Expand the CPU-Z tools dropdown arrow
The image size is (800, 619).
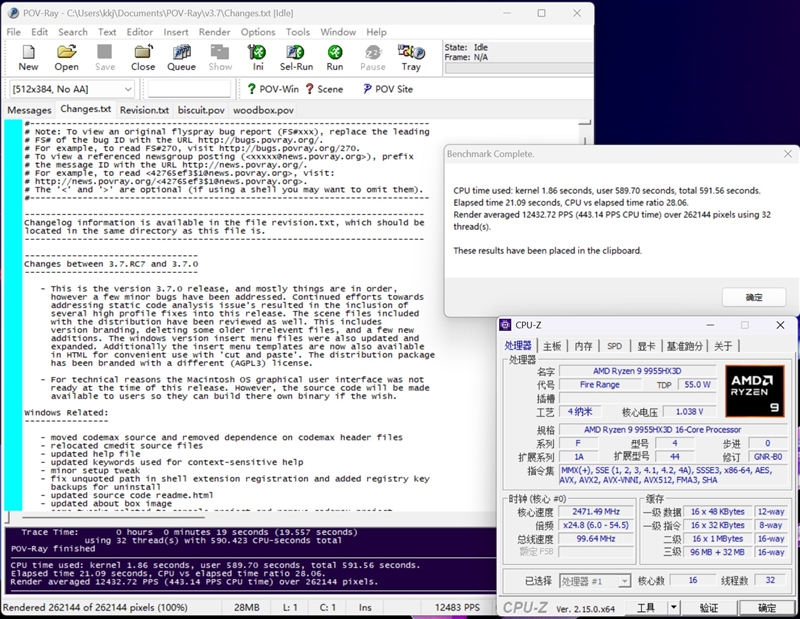click(x=674, y=607)
